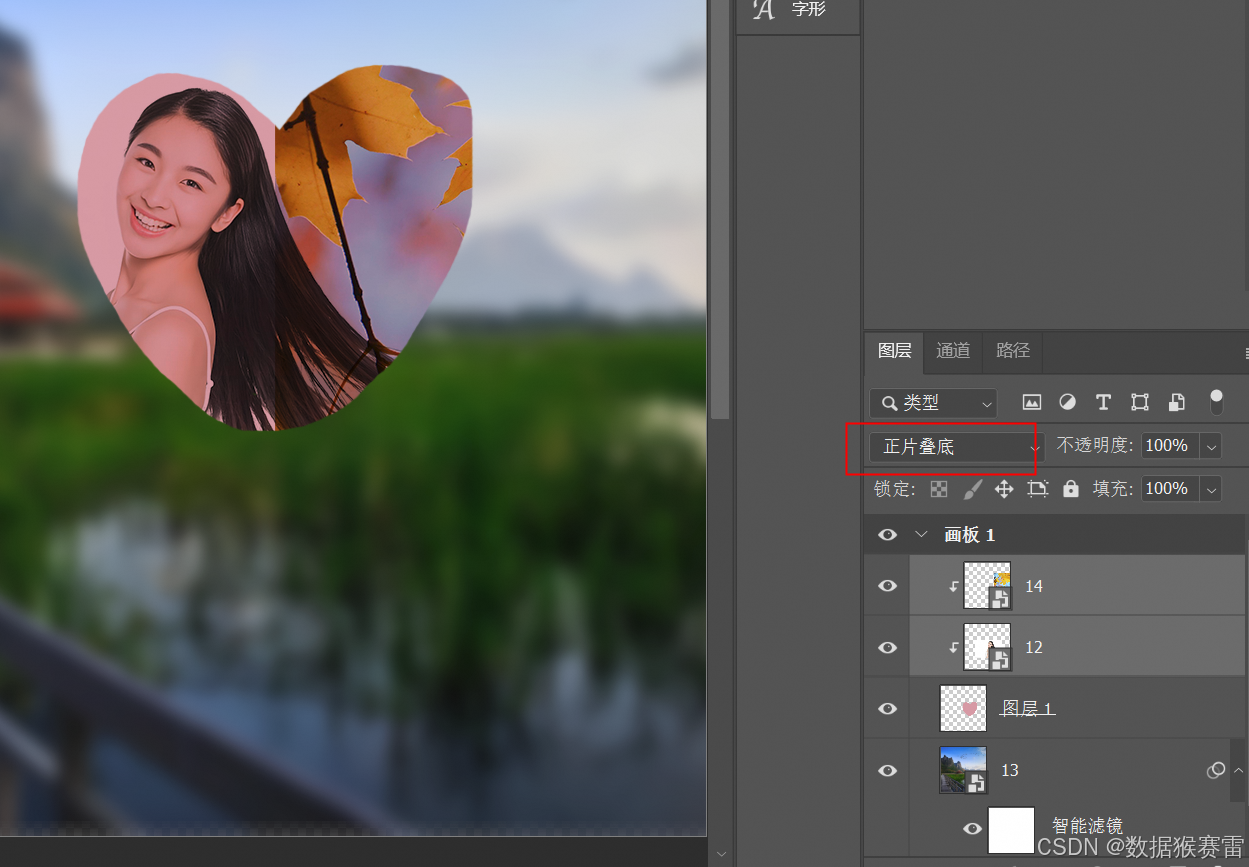
Task: Select layer 13 landscape thumbnail
Action: click(x=963, y=770)
